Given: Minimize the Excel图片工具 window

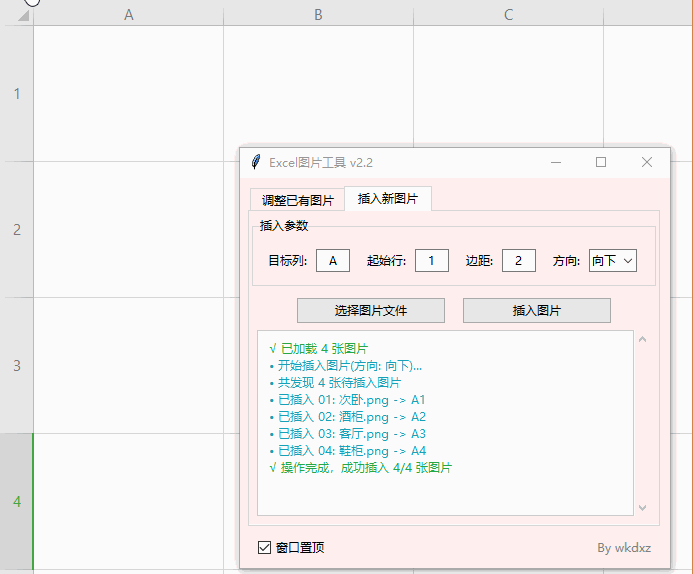Looking at the screenshot, I should (x=555, y=162).
